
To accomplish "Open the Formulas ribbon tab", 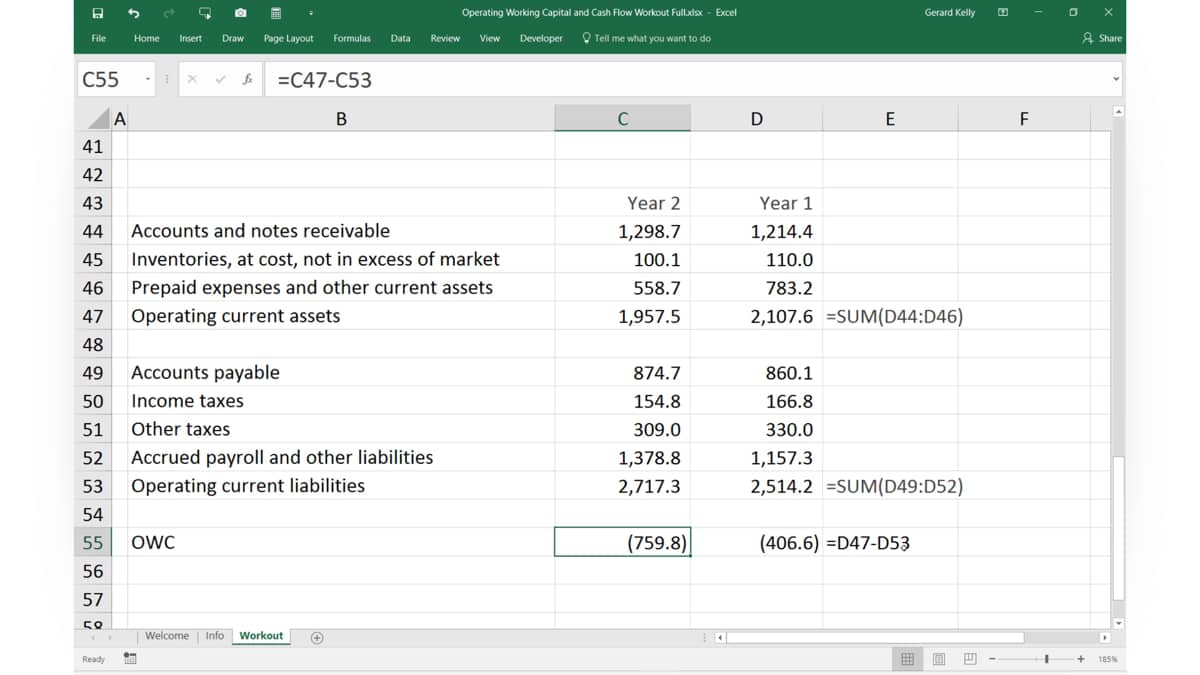I will coord(352,38).
